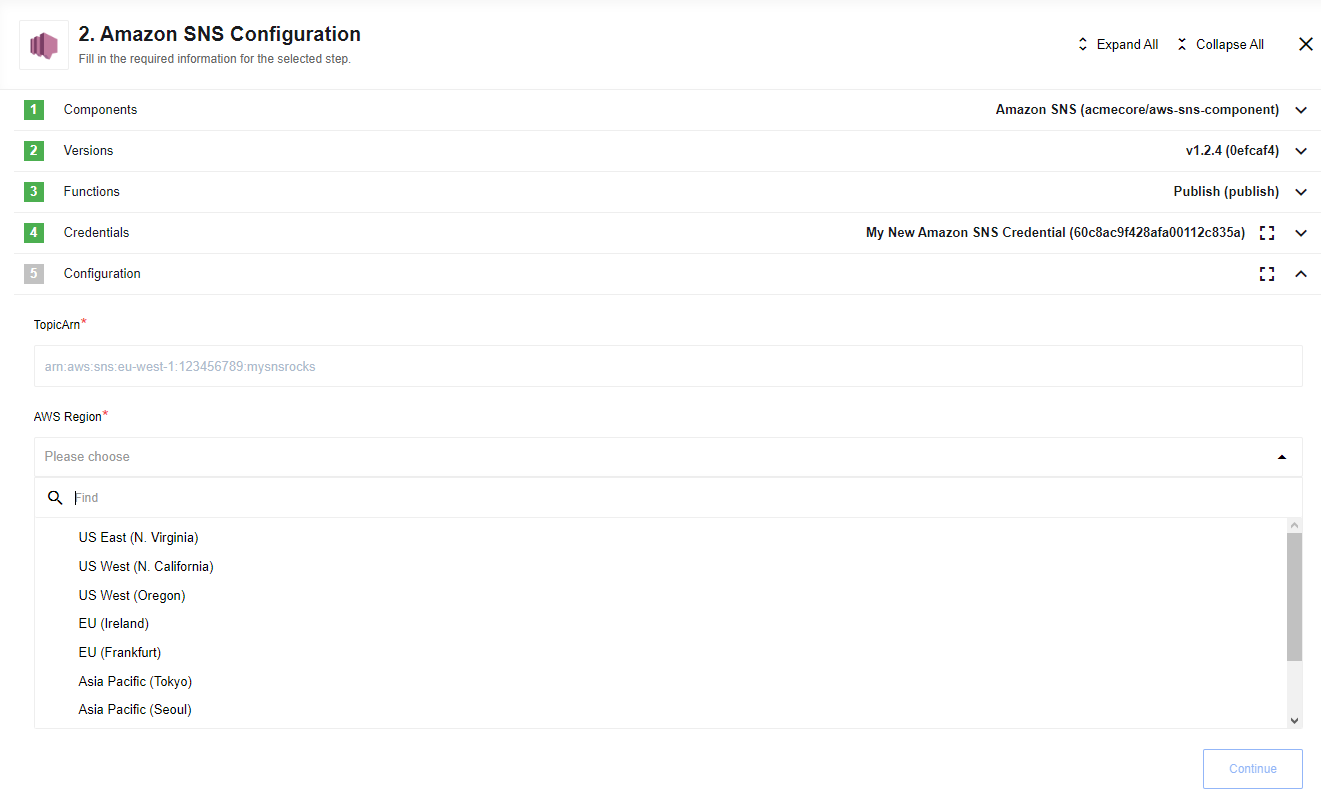1321x800 pixels.
Task: Click step 2 green number badge
Action: point(34,151)
